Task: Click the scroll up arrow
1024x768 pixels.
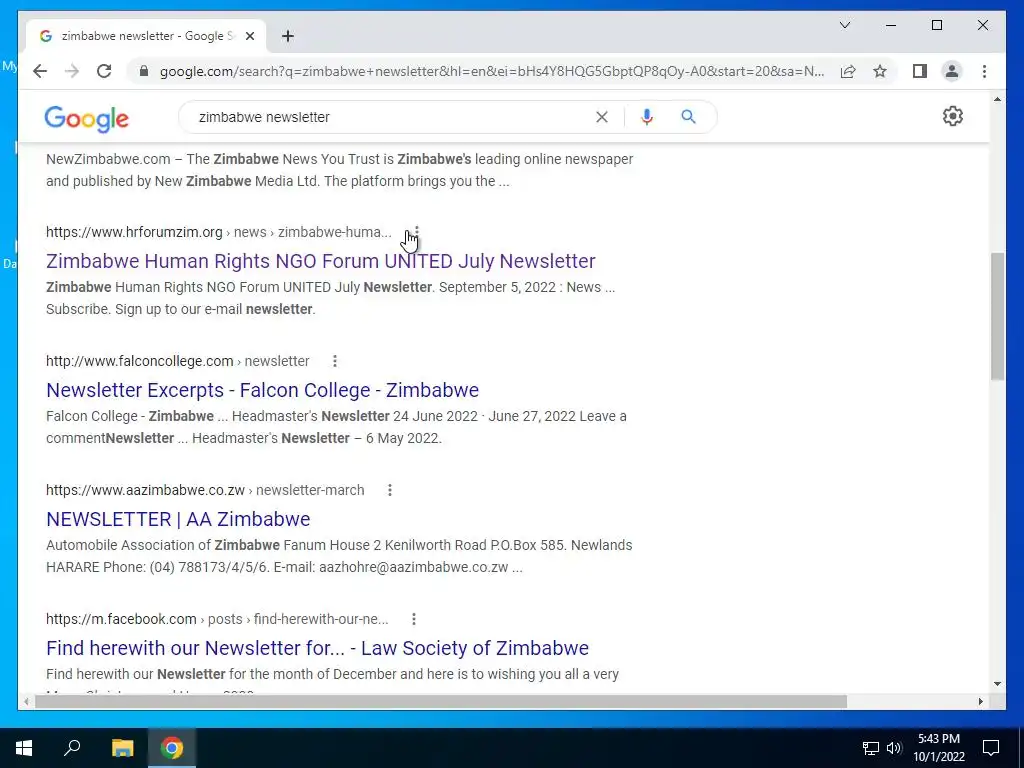Action: pos(997,99)
